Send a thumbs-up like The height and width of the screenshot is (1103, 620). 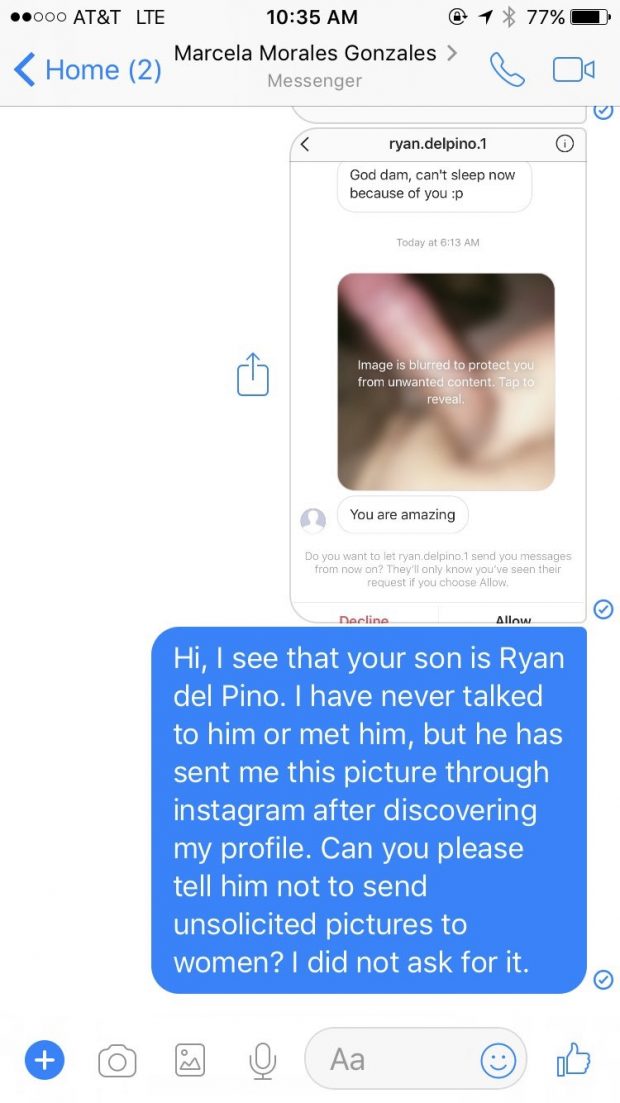(x=574, y=1058)
